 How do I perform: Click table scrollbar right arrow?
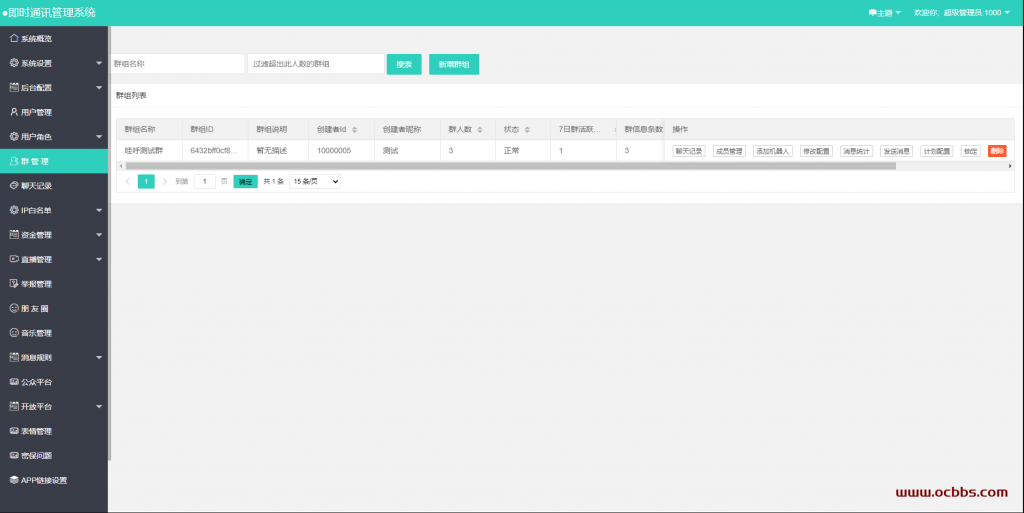(x=1010, y=166)
